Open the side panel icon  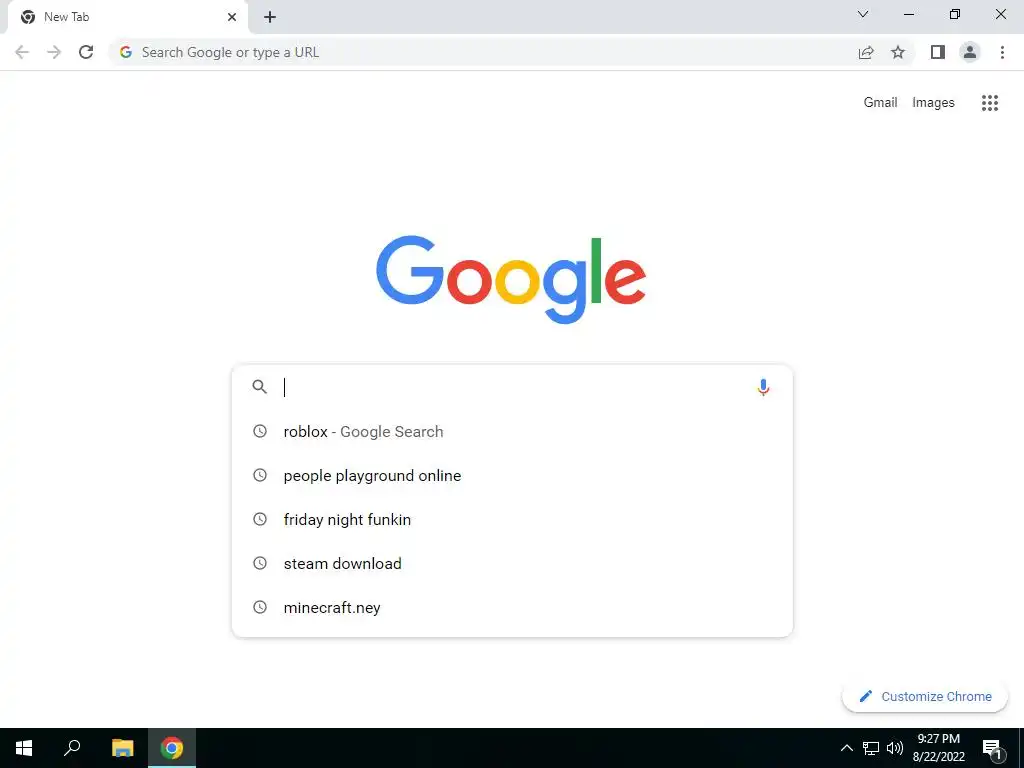coord(938,52)
